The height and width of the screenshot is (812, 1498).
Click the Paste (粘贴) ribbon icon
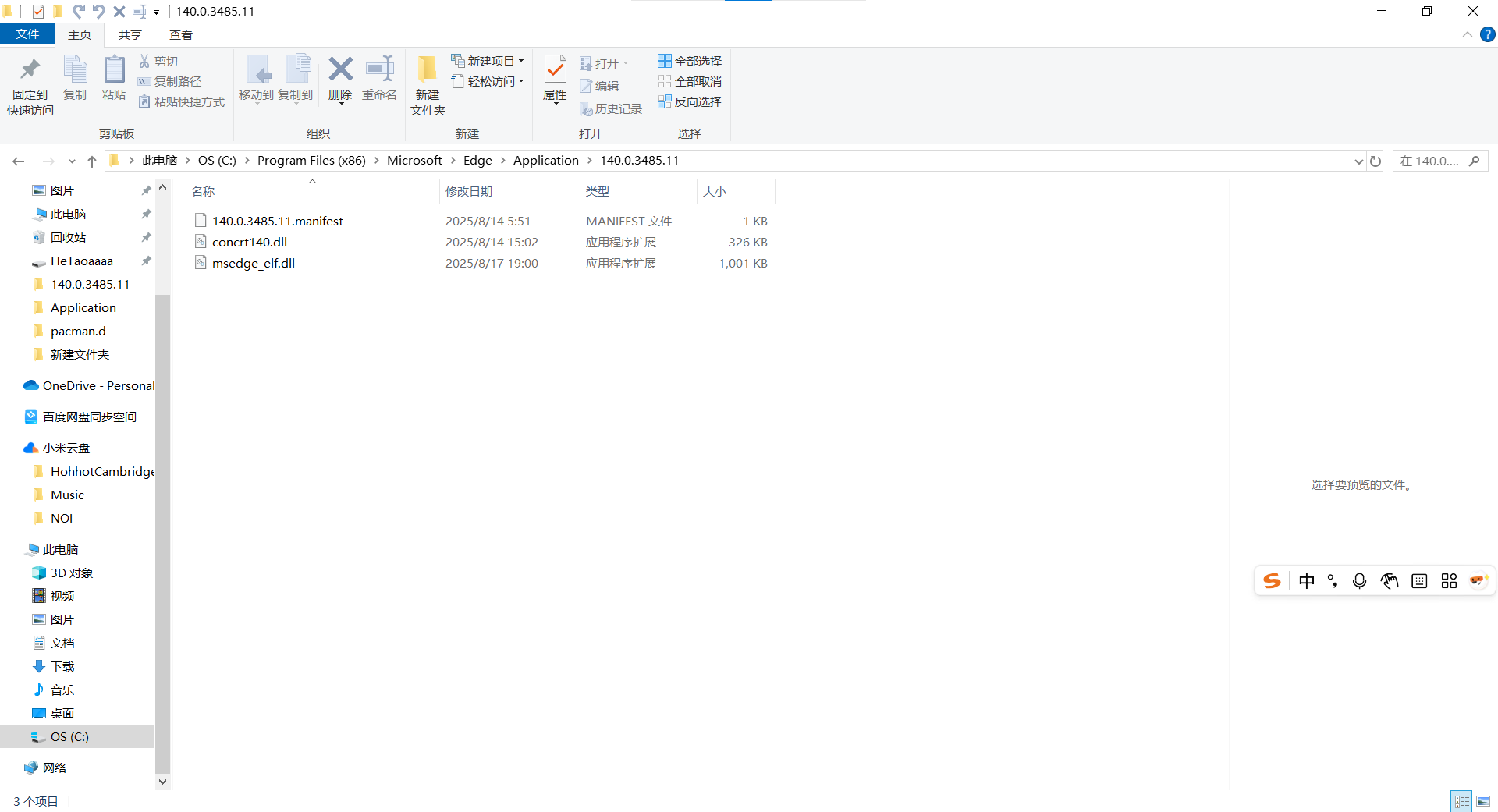click(x=114, y=78)
